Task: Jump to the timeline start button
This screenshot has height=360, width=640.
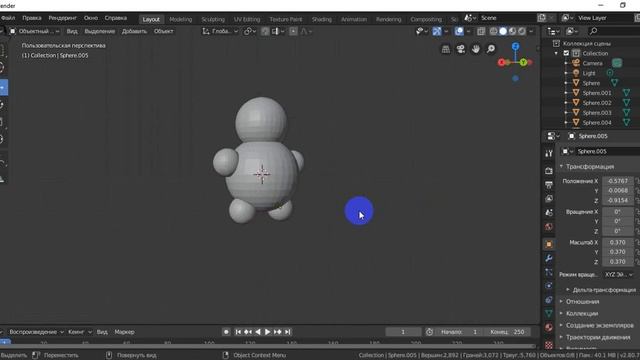Action: point(238,332)
